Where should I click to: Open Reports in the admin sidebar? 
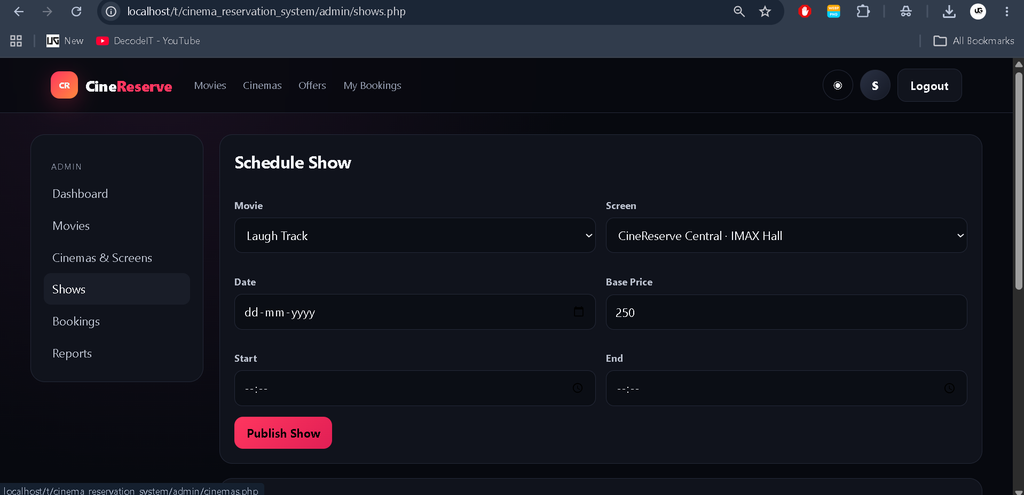click(x=117, y=353)
